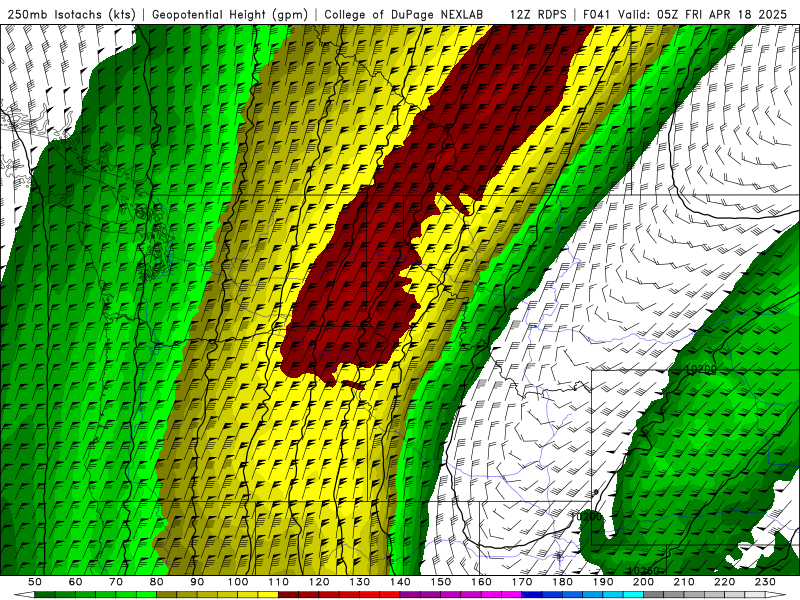
Task: Click the 220 label on the color bar
Action: coord(725,582)
